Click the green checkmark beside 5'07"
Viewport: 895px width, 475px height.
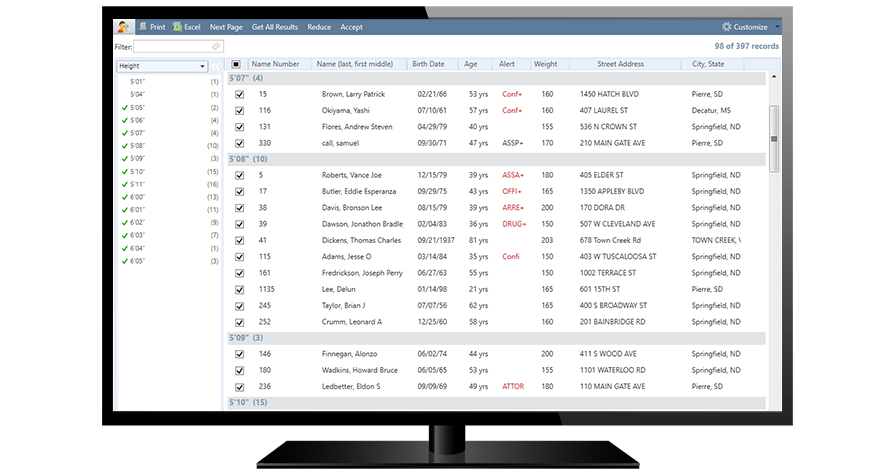click(125, 133)
